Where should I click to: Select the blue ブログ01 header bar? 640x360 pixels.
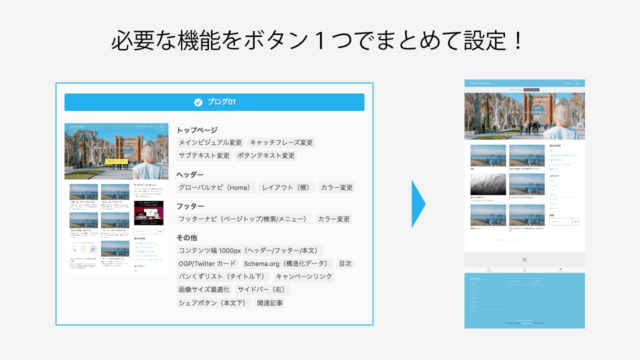point(214,102)
